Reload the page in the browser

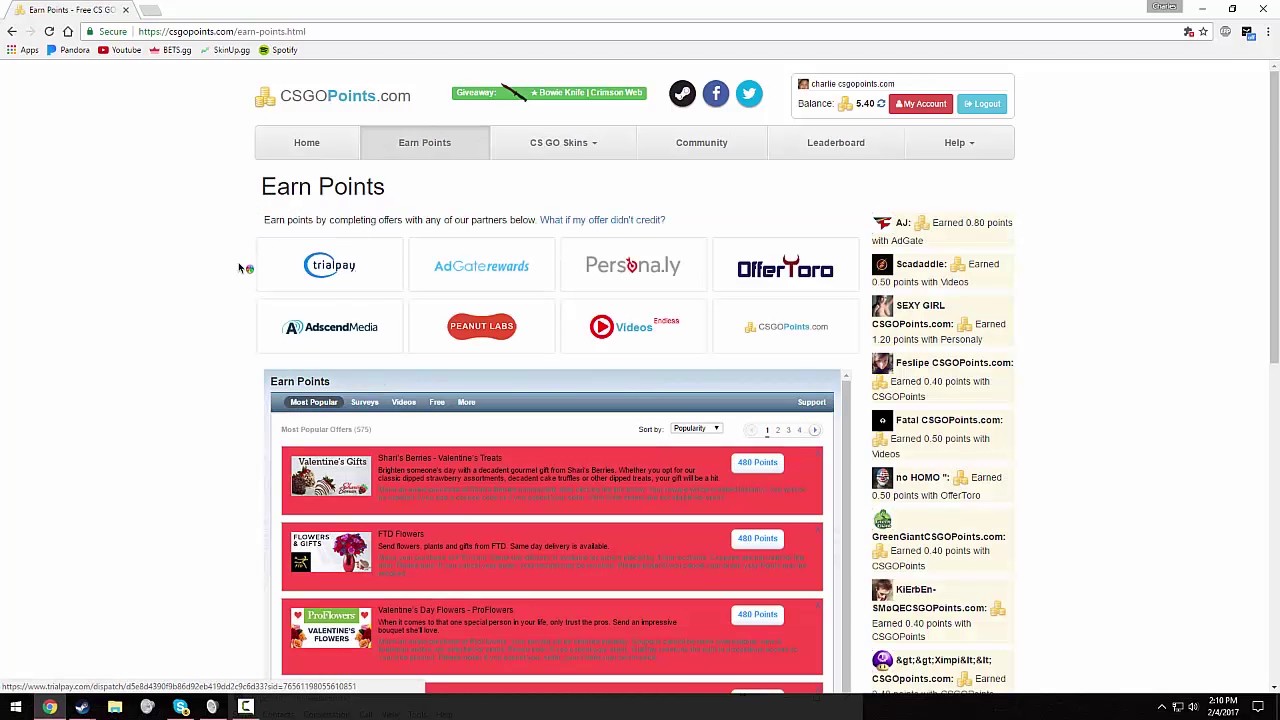(49, 32)
